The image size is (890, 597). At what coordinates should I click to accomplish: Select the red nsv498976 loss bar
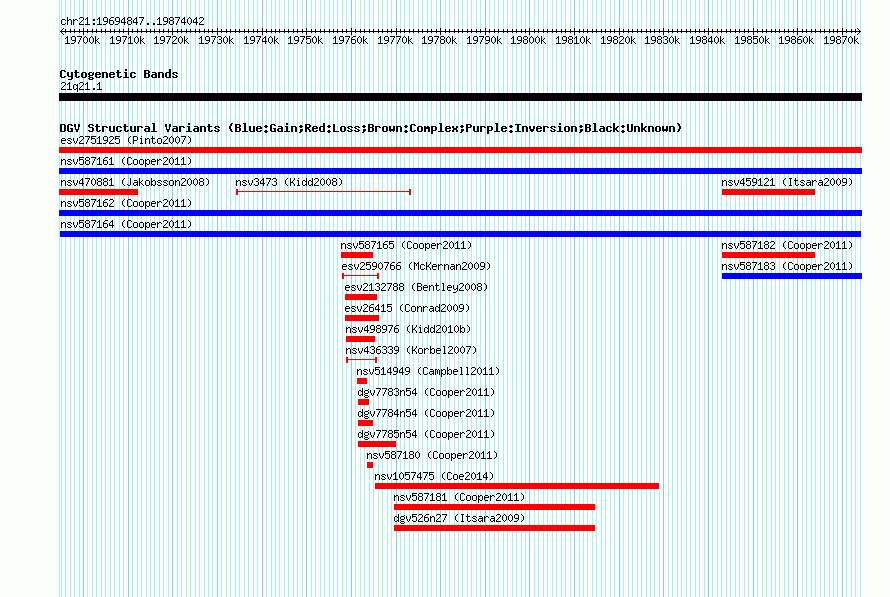pyautogui.click(x=360, y=339)
